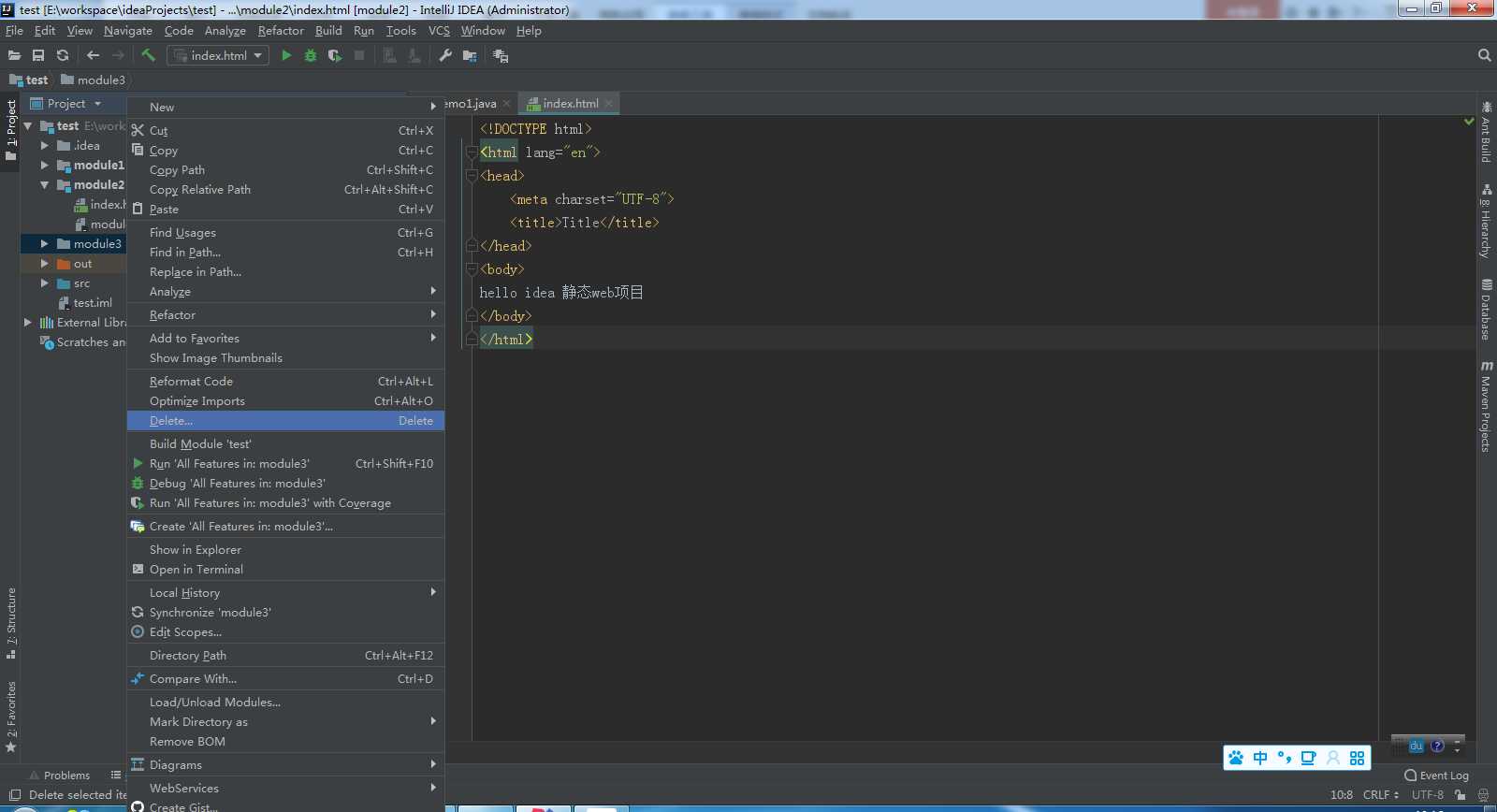Run with Coverage toolbar icon
This screenshot has height=812, width=1497.
pos(335,56)
